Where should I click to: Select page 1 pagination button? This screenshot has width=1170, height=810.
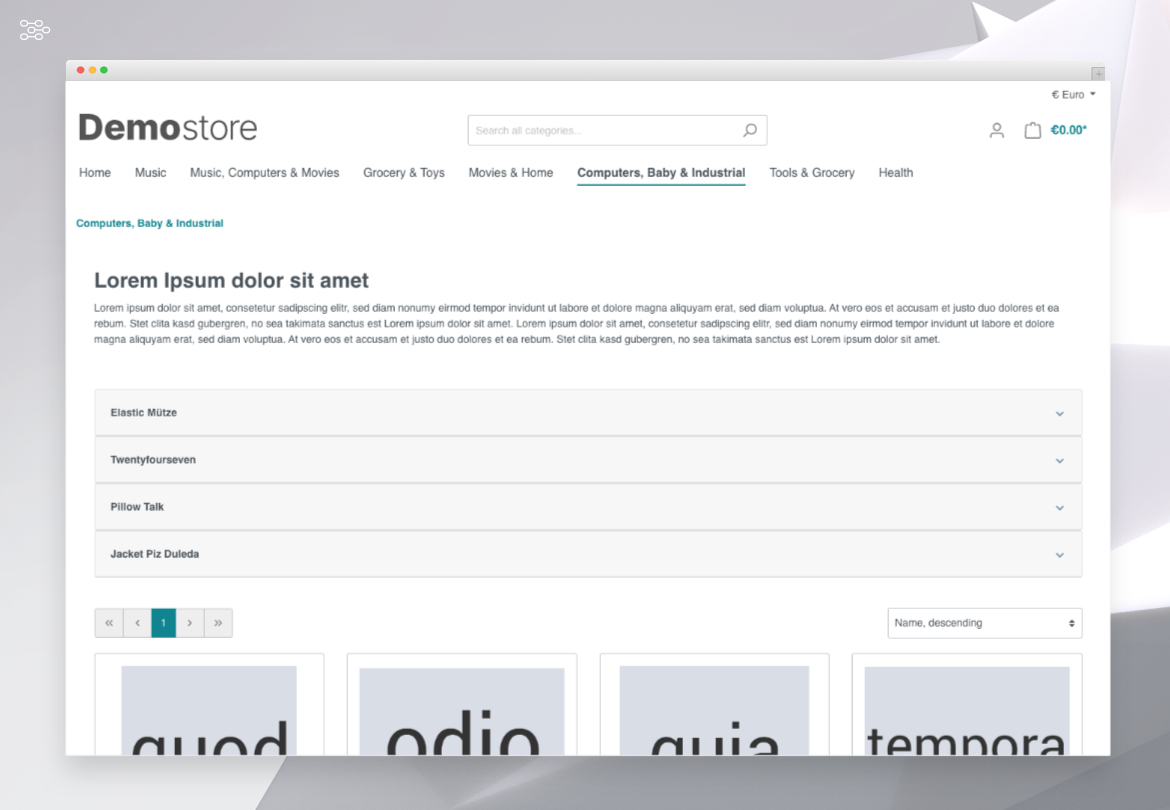(163, 623)
